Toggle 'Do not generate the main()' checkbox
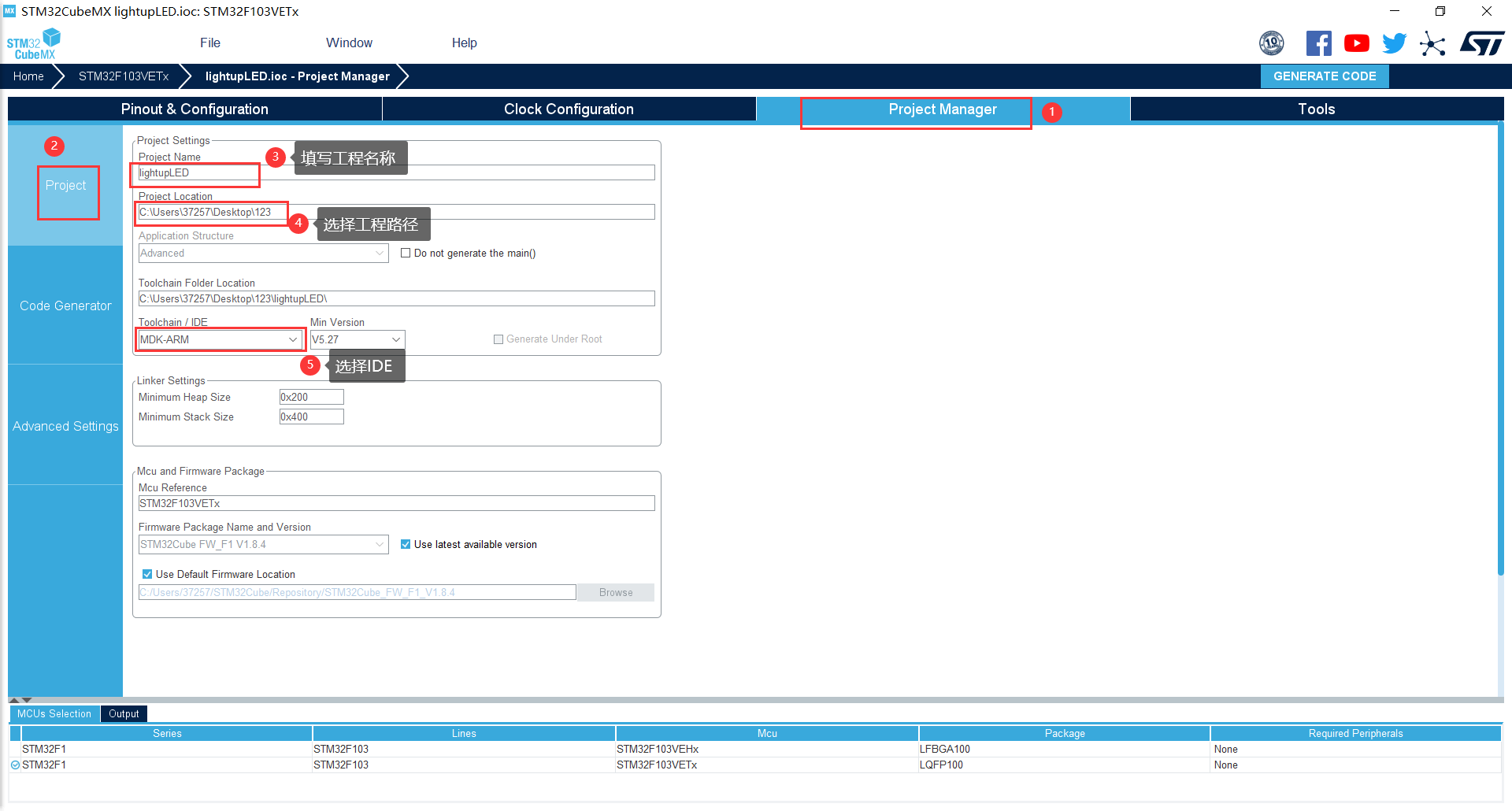The image size is (1512, 811). [406, 253]
